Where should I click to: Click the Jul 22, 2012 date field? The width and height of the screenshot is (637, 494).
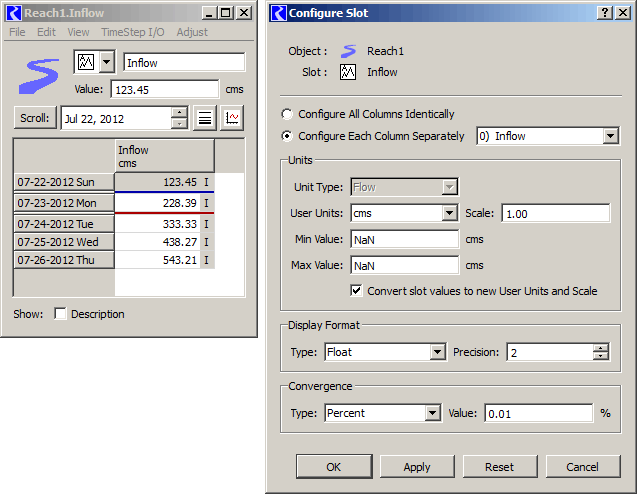(117, 118)
